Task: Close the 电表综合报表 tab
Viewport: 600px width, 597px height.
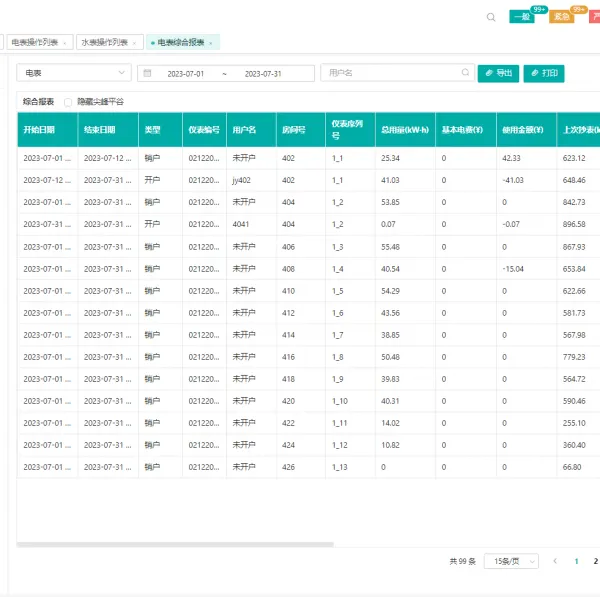Action: (x=210, y=43)
